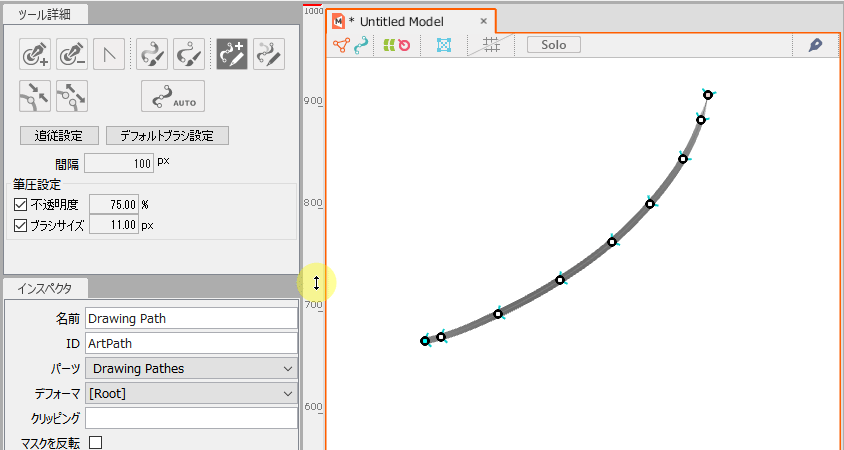This screenshot has height=450, width=844.
Task: Toggle the 不透明度 pen pressure checkbox
Action: pos(21,204)
